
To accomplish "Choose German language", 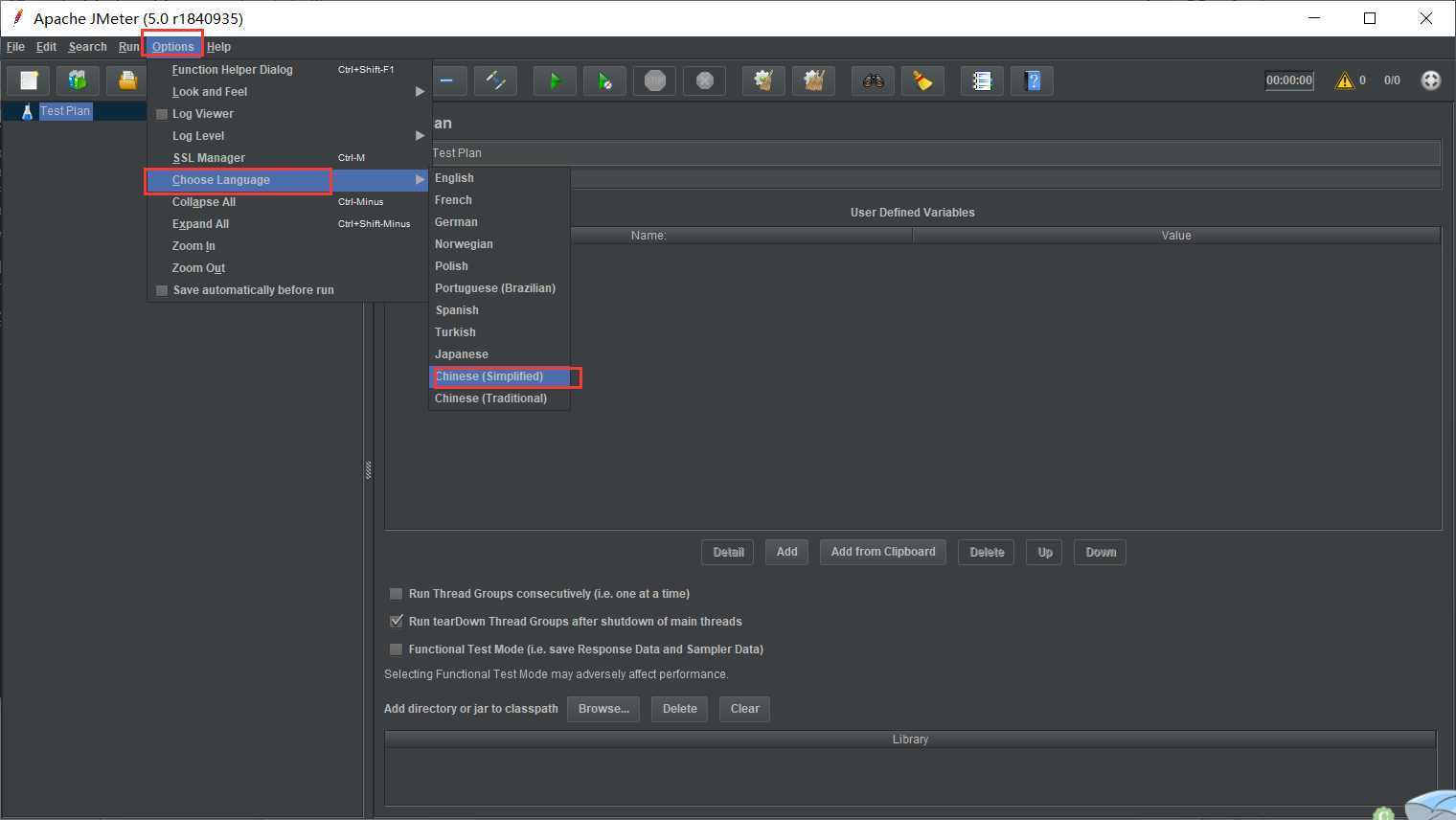I will 499,222.
